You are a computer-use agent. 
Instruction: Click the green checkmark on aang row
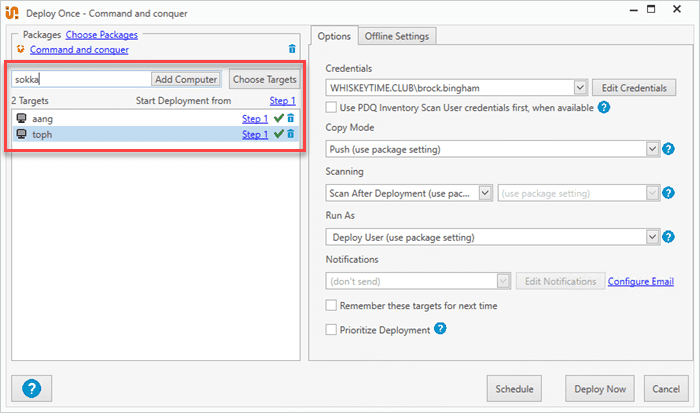tap(279, 118)
